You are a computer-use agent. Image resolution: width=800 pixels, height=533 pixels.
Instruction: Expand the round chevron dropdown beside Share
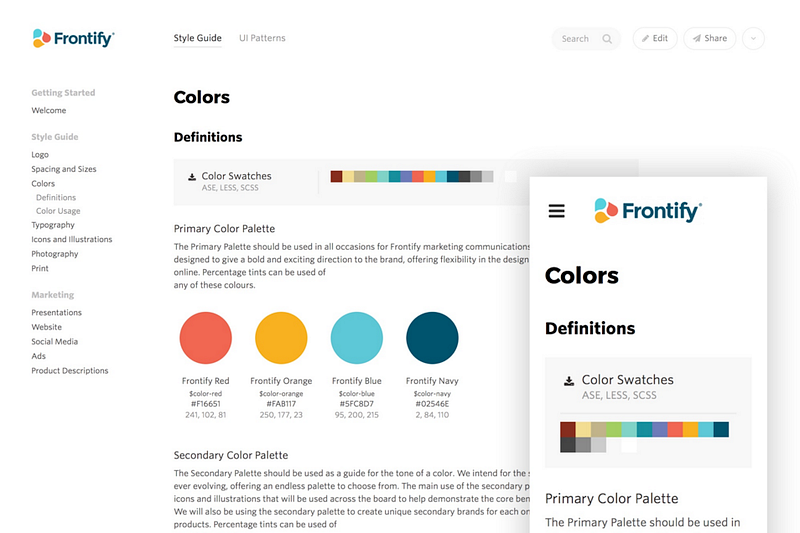tap(753, 38)
